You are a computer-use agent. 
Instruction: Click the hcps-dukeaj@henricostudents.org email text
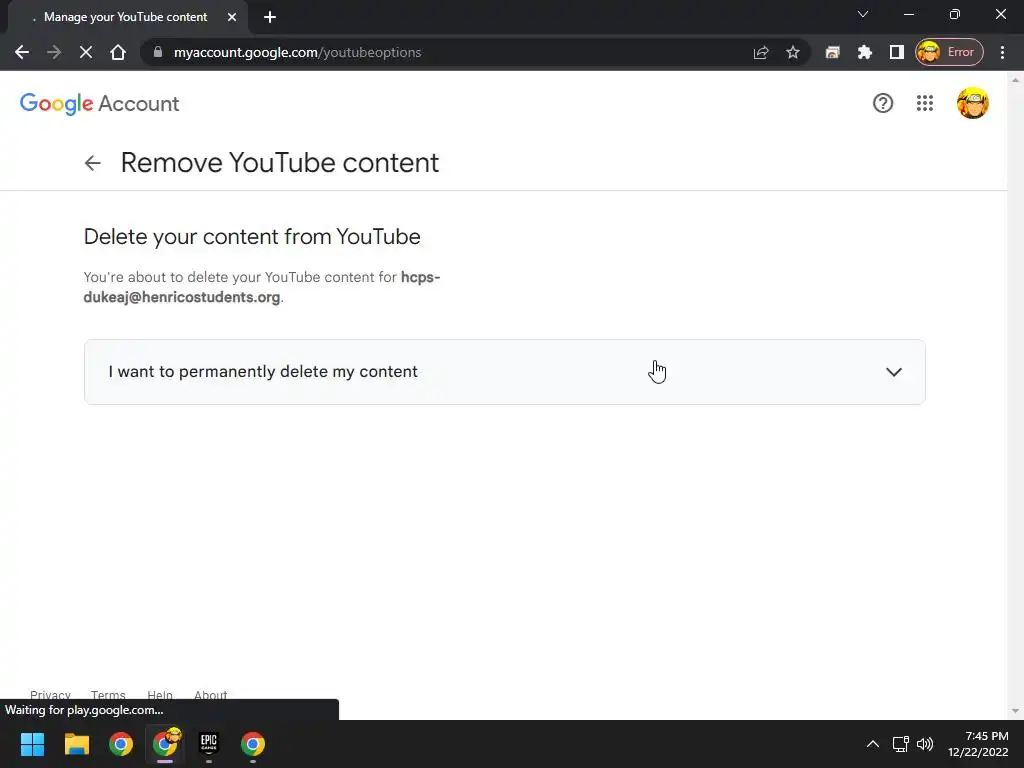(x=262, y=287)
